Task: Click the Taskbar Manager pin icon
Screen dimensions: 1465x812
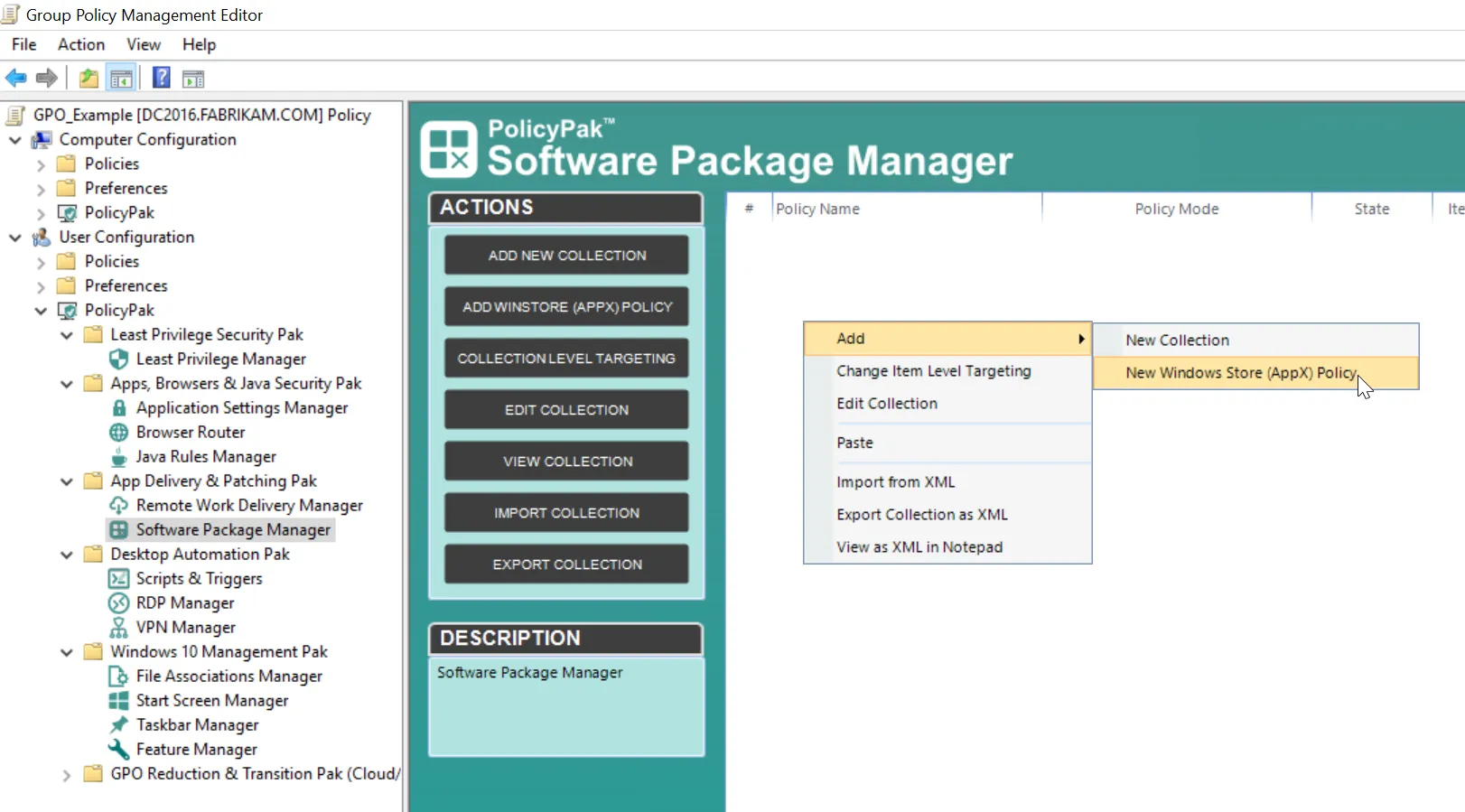Action: tap(118, 725)
